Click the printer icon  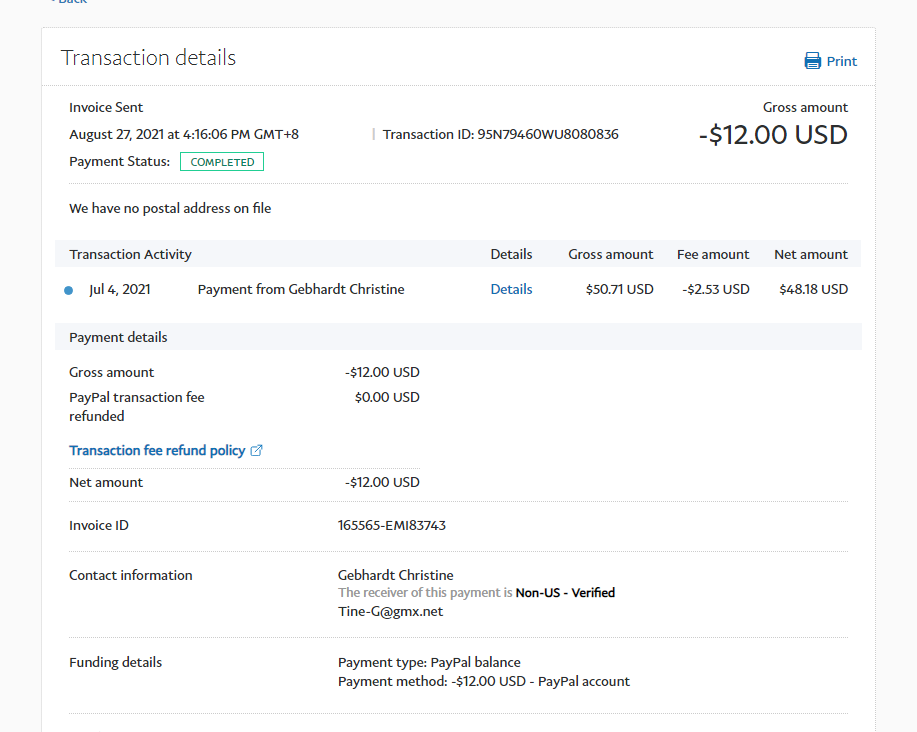(812, 61)
